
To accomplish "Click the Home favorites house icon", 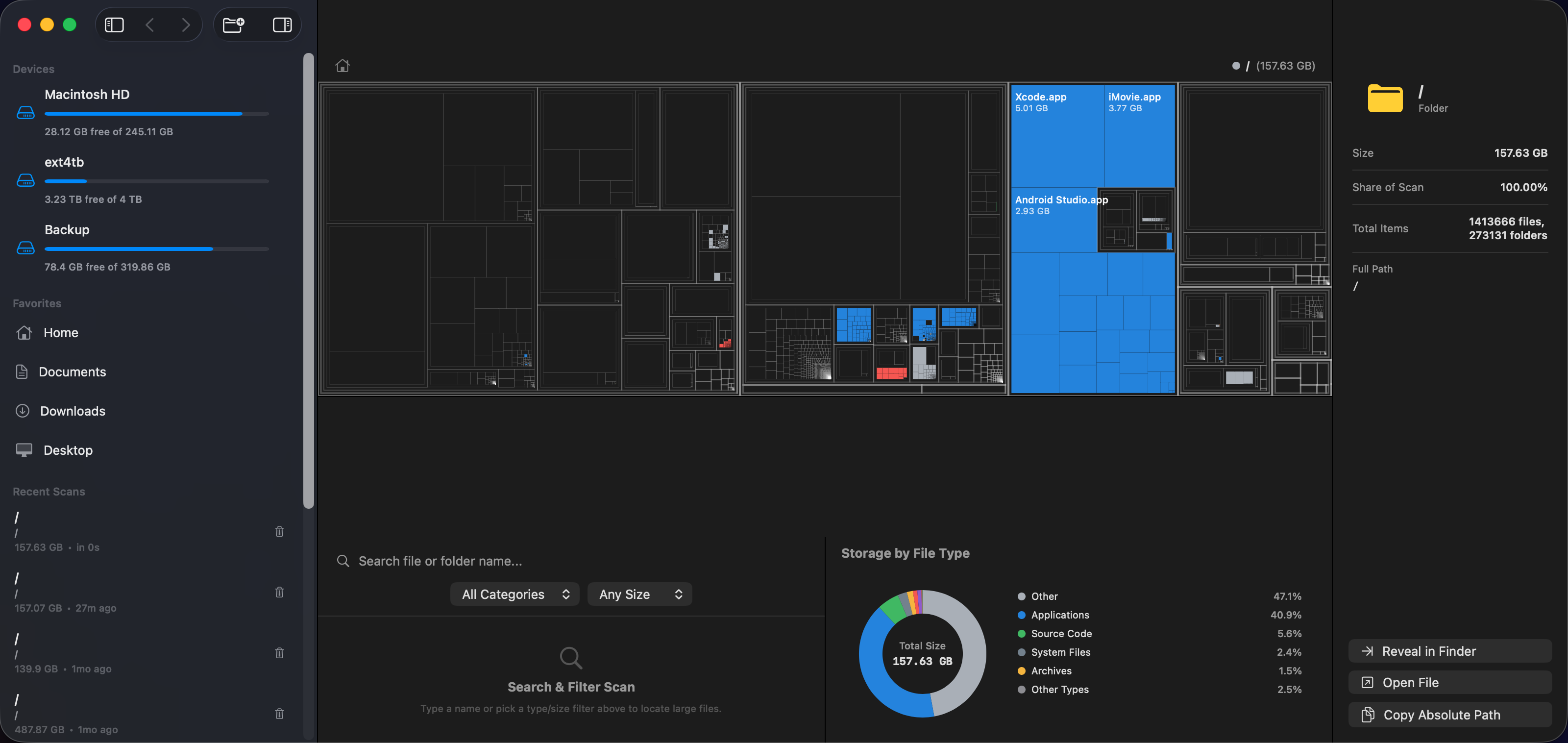I will coord(24,332).
